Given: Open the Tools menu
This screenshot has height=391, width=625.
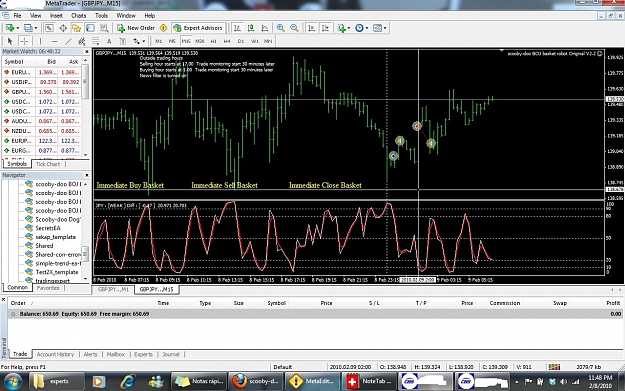Looking at the screenshot, I should point(101,16).
